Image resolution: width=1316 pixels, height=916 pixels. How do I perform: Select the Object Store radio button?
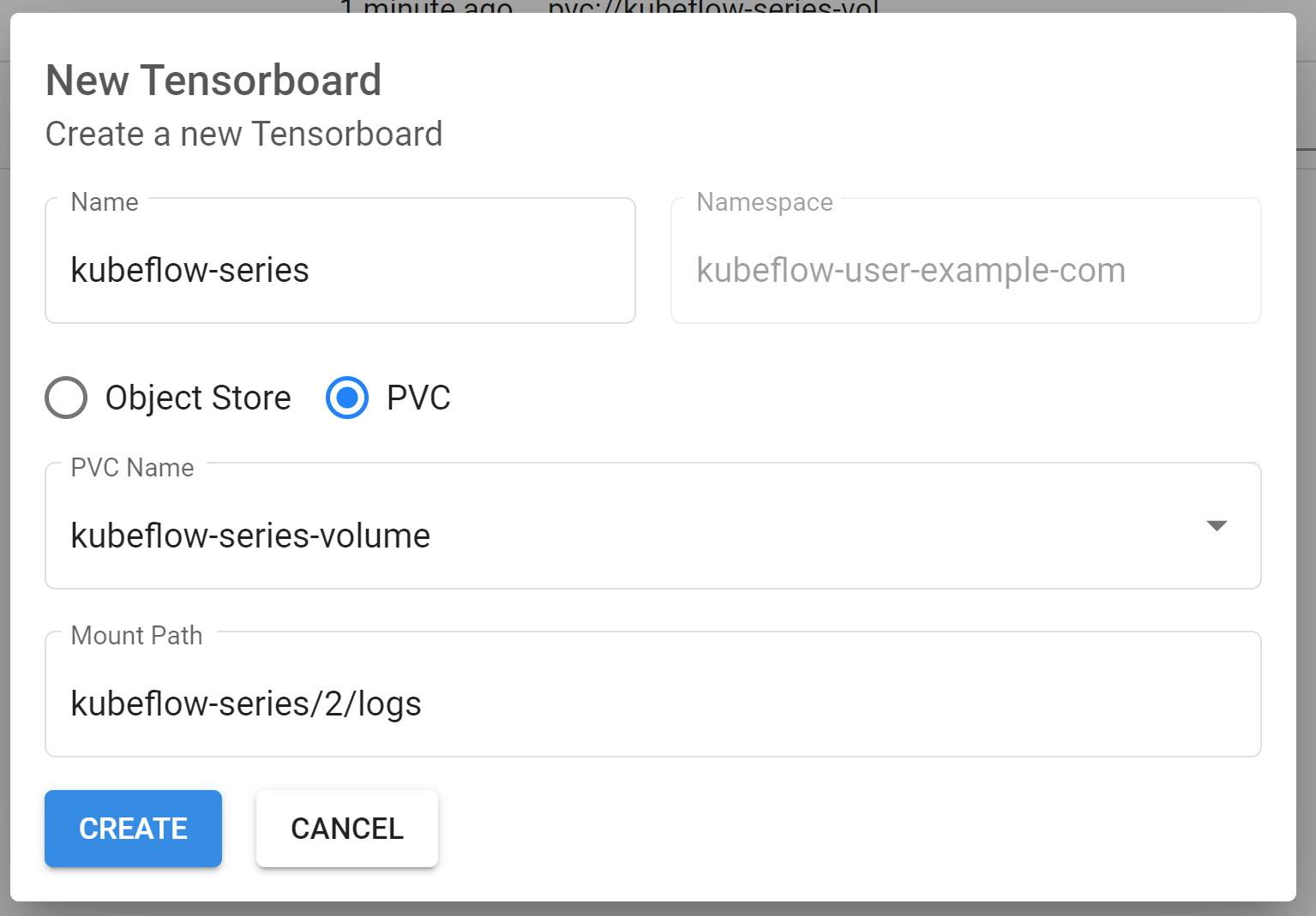66,398
